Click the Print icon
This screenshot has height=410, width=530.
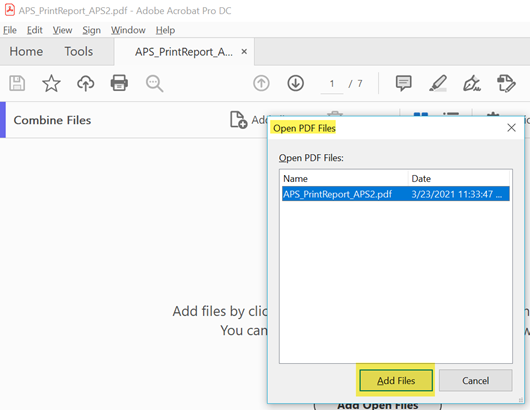[119, 83]
